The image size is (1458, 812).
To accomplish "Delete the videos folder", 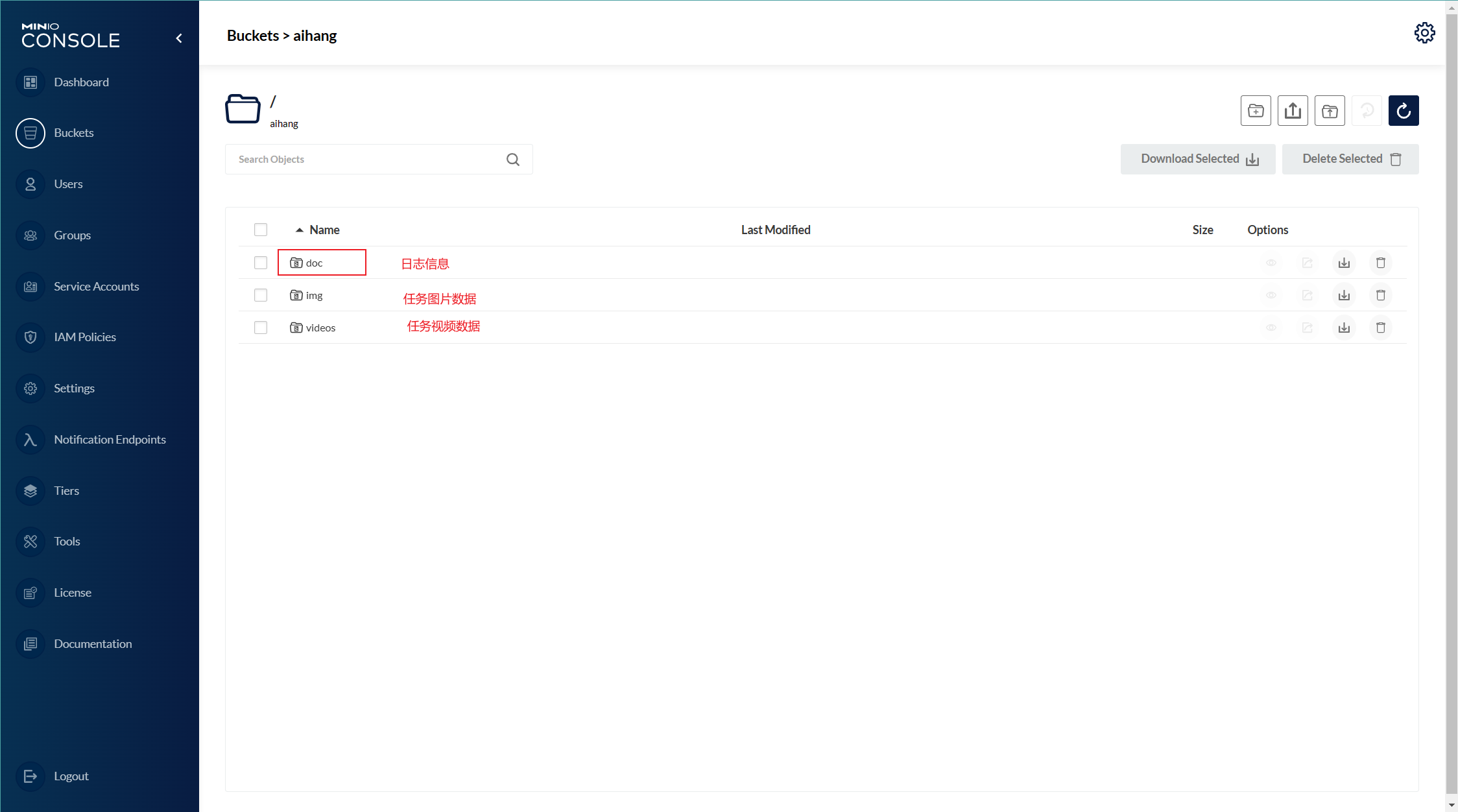I will pos(1381,328).
